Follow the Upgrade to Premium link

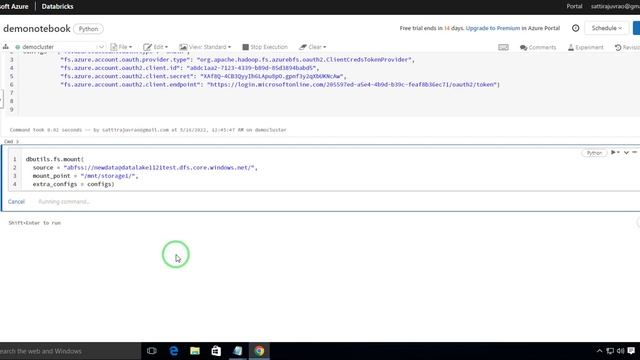(x=493, y=28)
